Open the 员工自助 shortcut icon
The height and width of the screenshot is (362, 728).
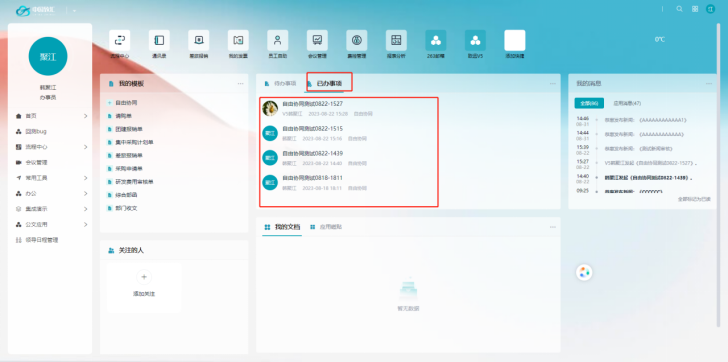coord(278,40)
